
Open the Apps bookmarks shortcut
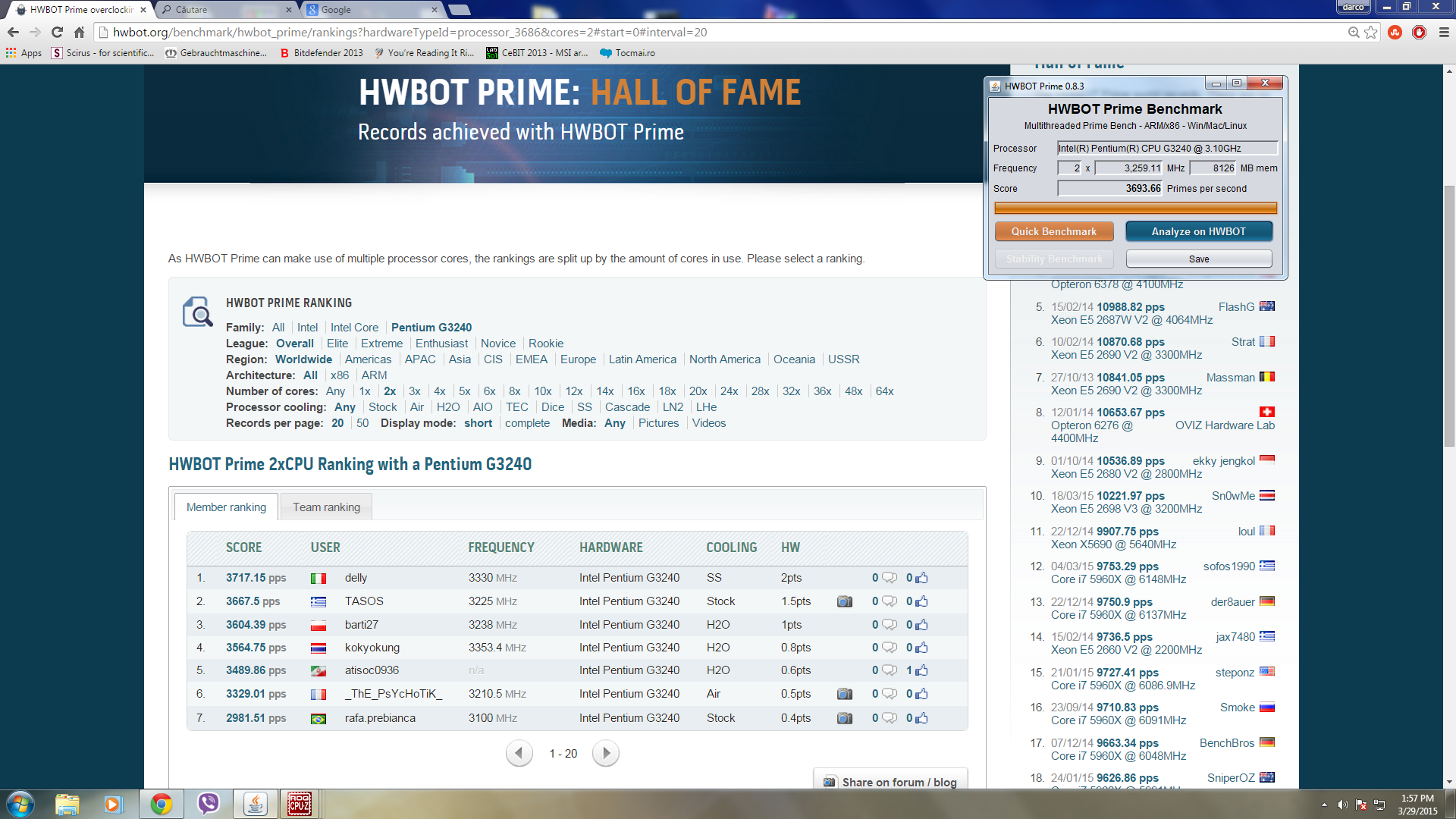point(24,52)
